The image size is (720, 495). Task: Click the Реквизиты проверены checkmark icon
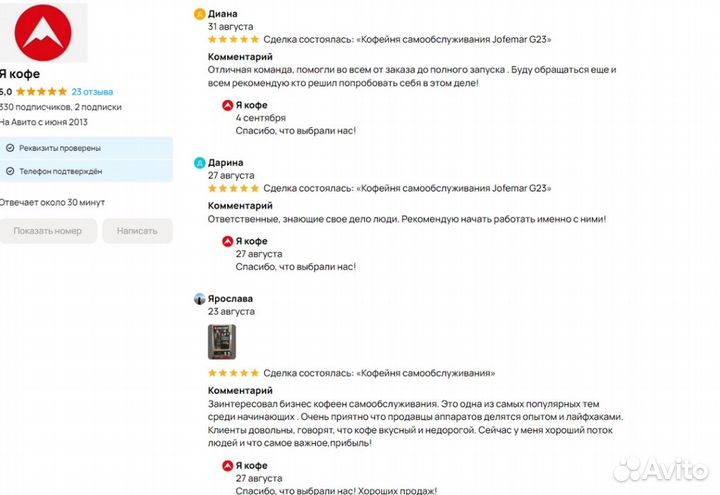[10, 148]
